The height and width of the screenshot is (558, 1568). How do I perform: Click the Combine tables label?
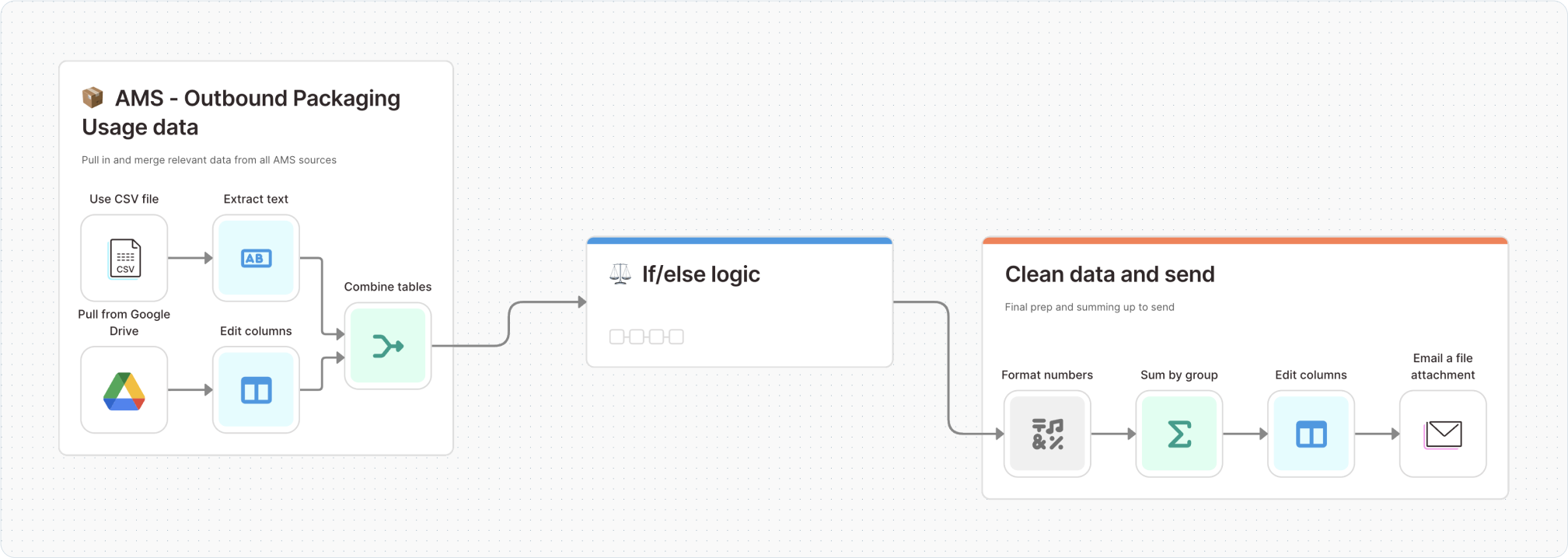388,287
